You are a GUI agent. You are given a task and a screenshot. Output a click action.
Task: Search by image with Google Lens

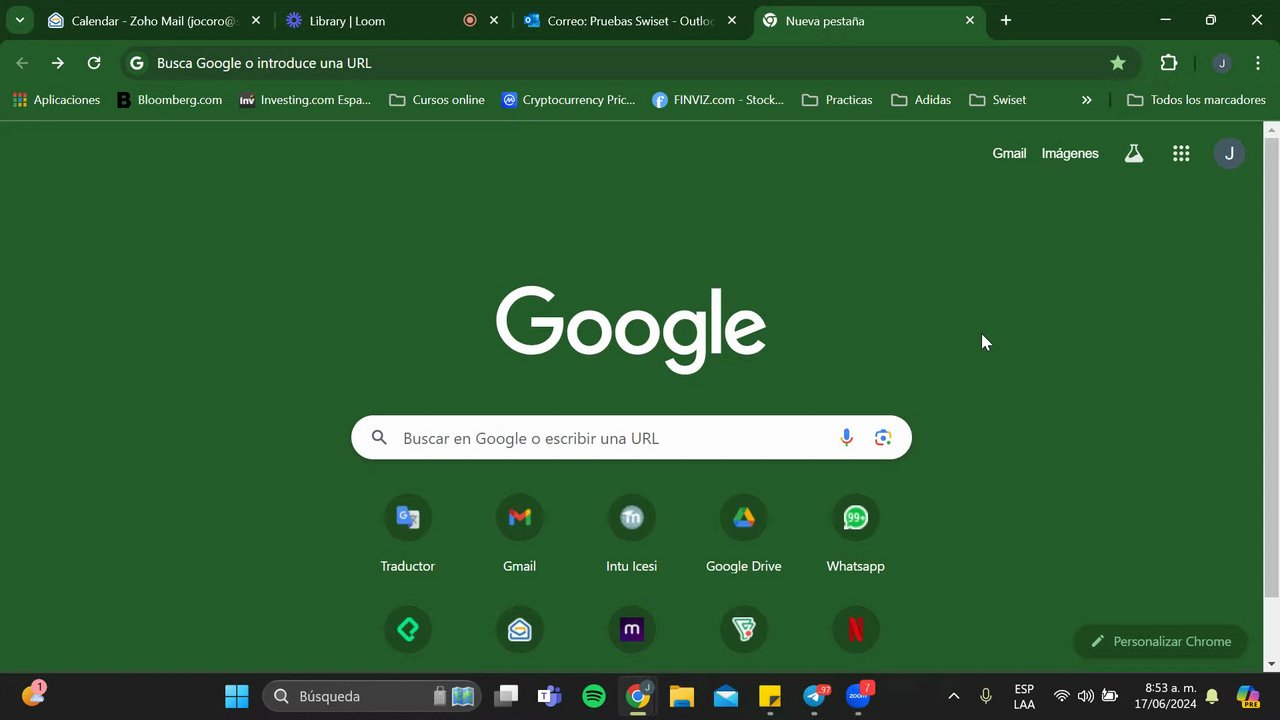883,438
